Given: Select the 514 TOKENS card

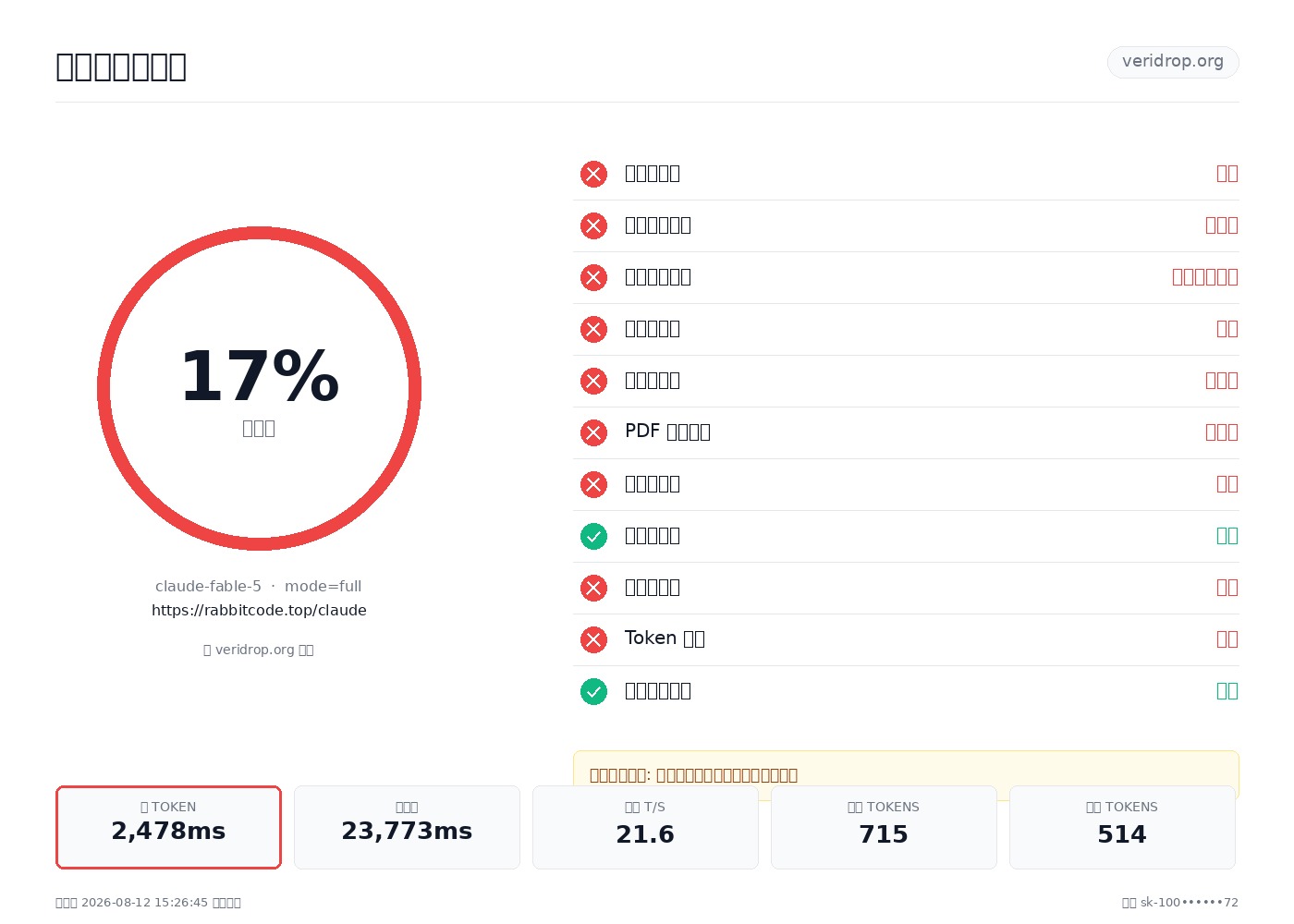Looking at the screenshot, I should (1122, 827).
